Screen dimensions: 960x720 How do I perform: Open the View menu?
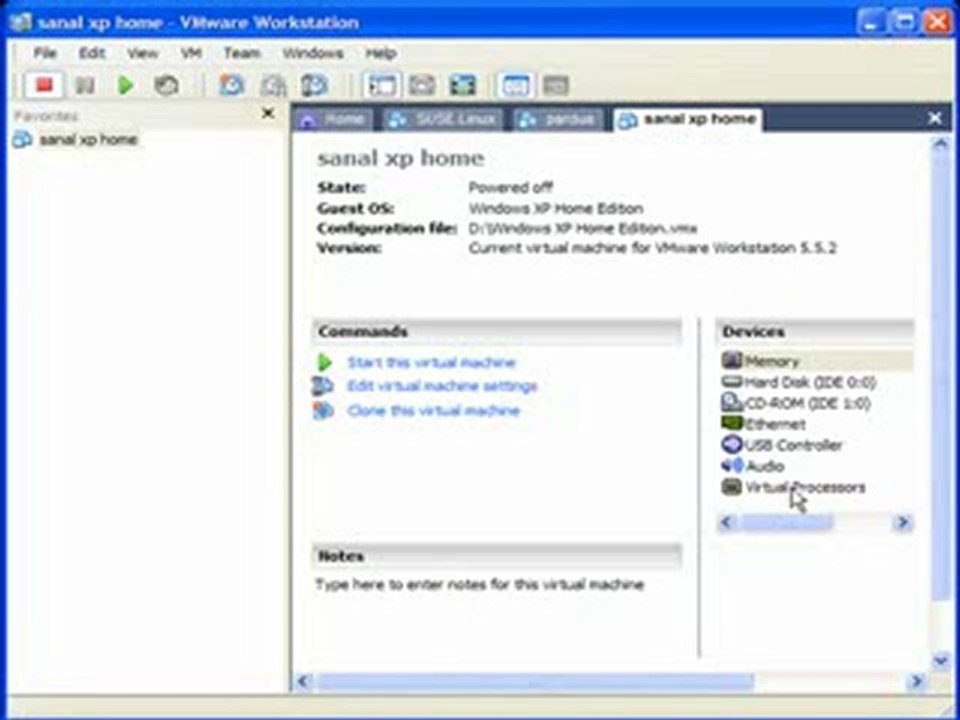(x=143, y=53)
